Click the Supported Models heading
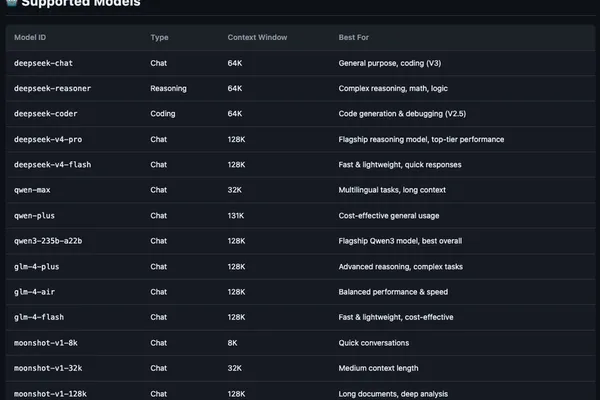Viewport: 600px width, 400px height. [x=81, y=3]
